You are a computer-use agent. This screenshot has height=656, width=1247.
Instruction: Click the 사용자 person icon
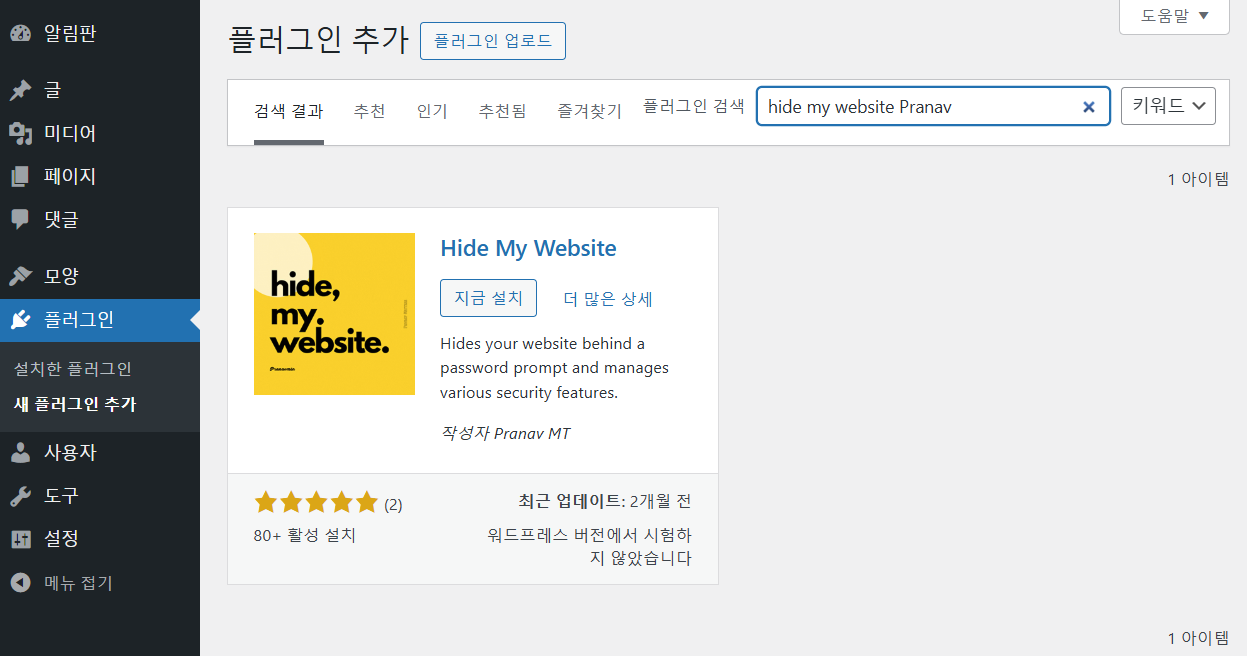21,452
